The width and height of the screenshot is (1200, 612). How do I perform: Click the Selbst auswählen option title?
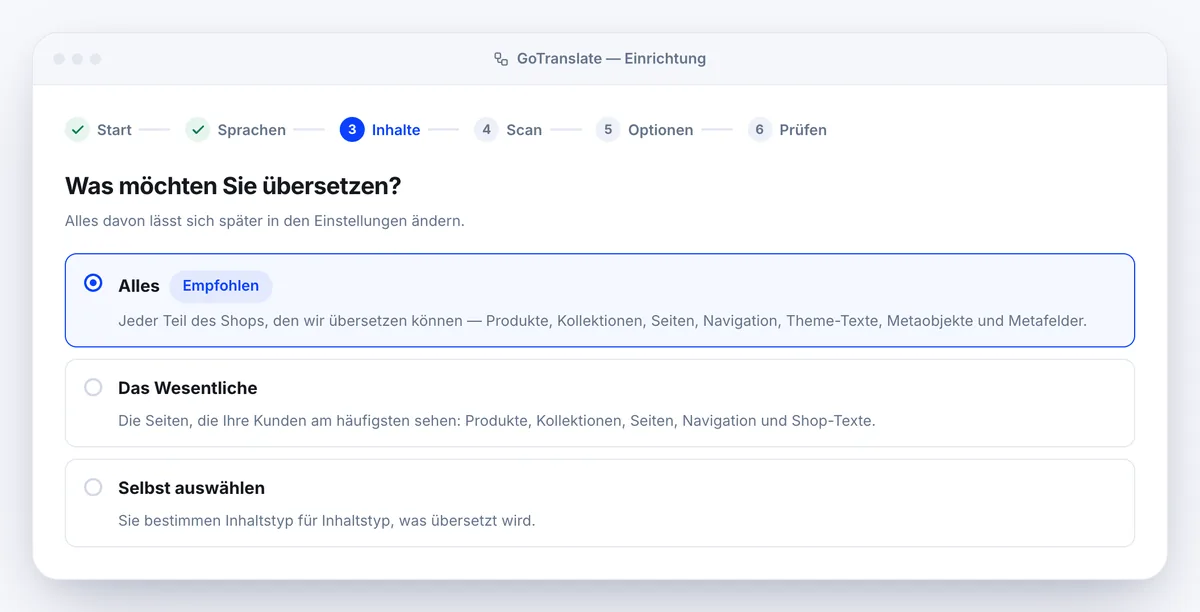(192, 488)
